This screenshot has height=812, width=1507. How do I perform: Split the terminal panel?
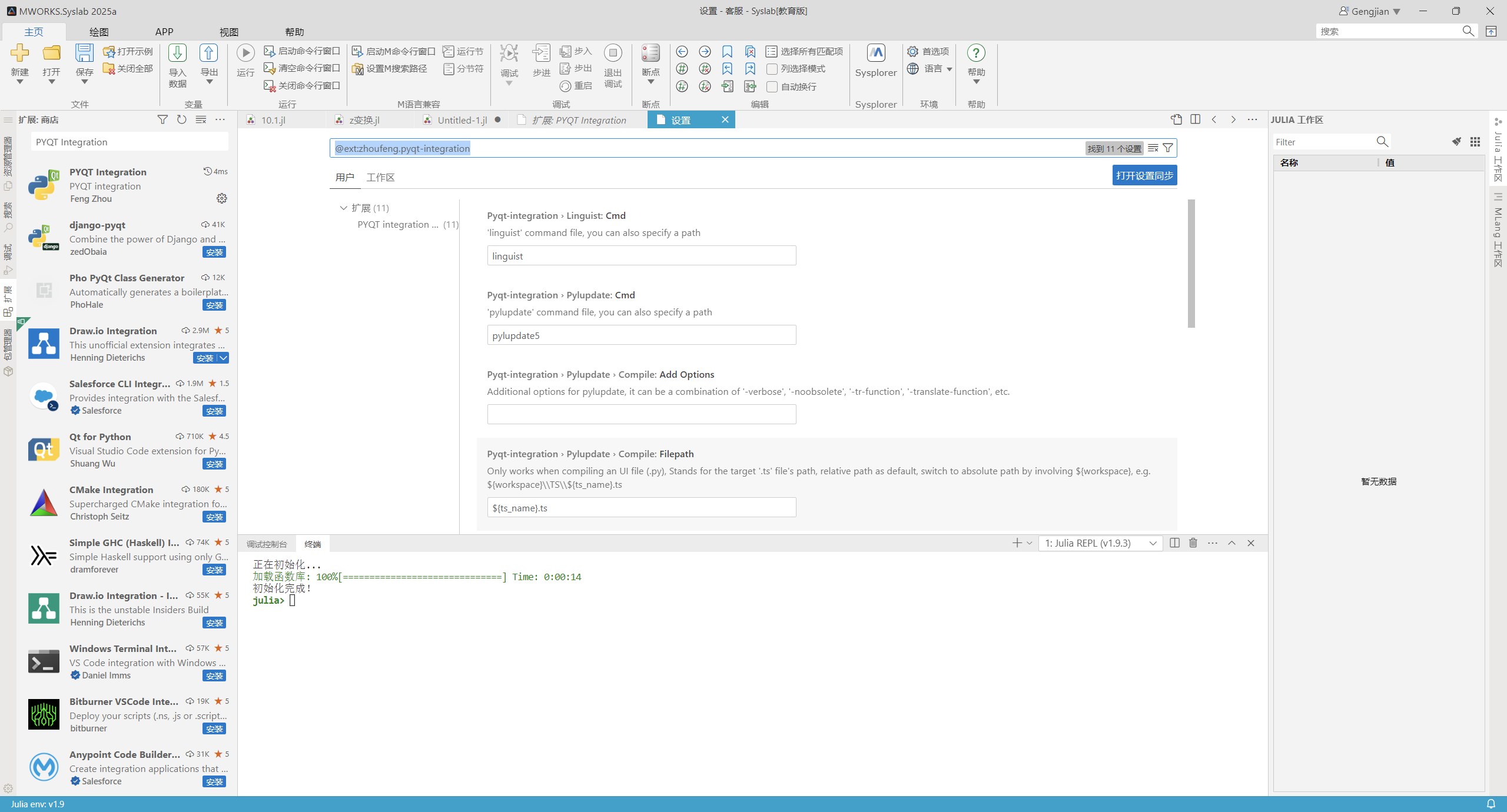click(x=1174, y=543)
